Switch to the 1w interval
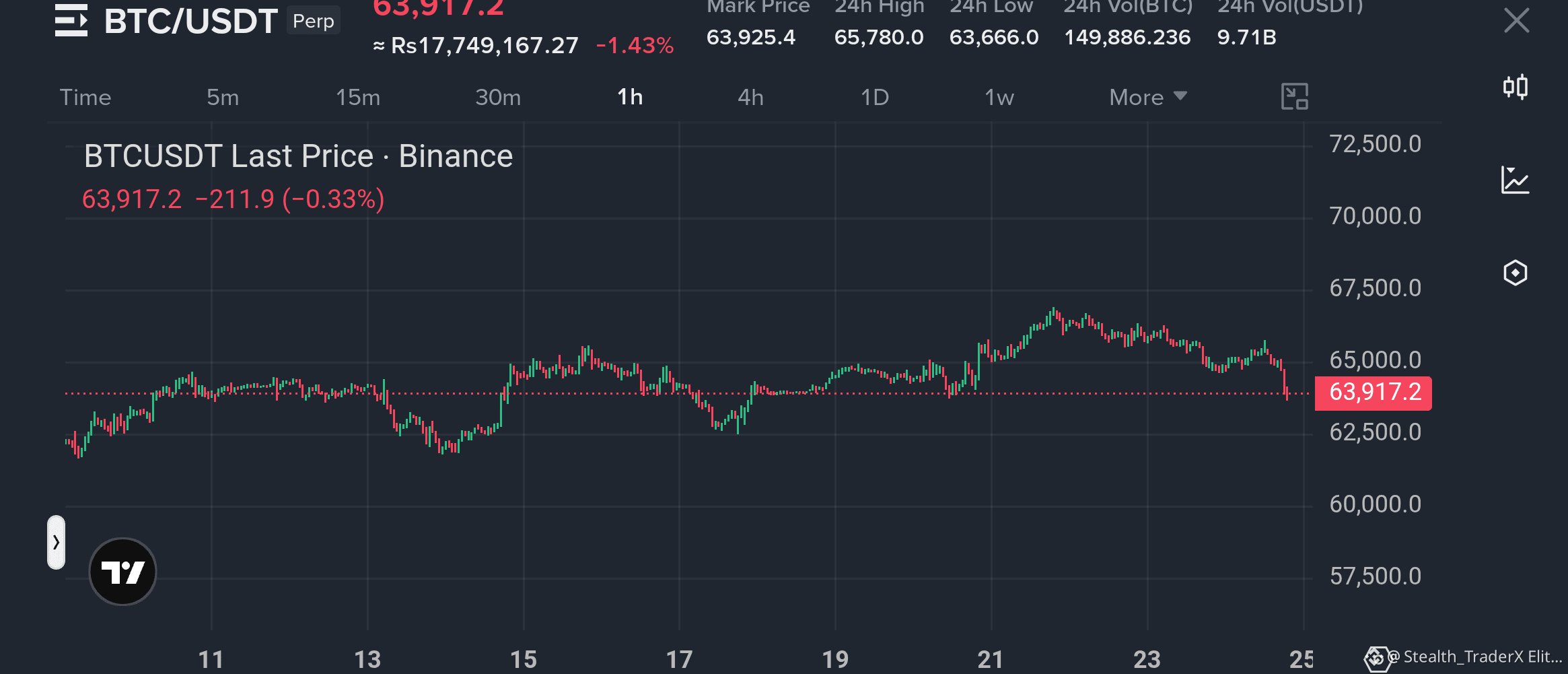1568x674 pixels. pos(999,97)
